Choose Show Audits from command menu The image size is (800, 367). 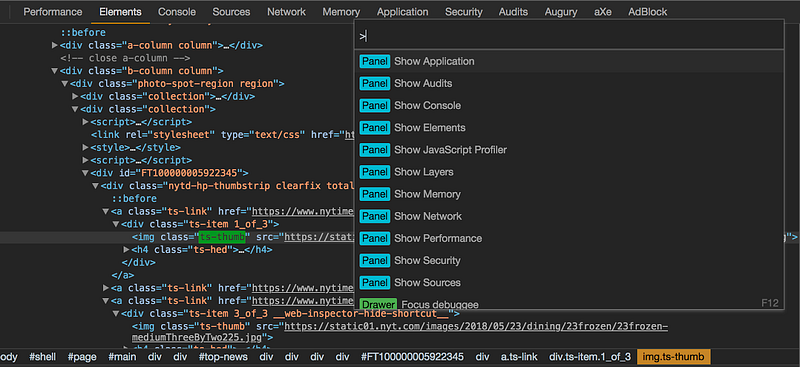pyautogui.click(x=569, y=83)
